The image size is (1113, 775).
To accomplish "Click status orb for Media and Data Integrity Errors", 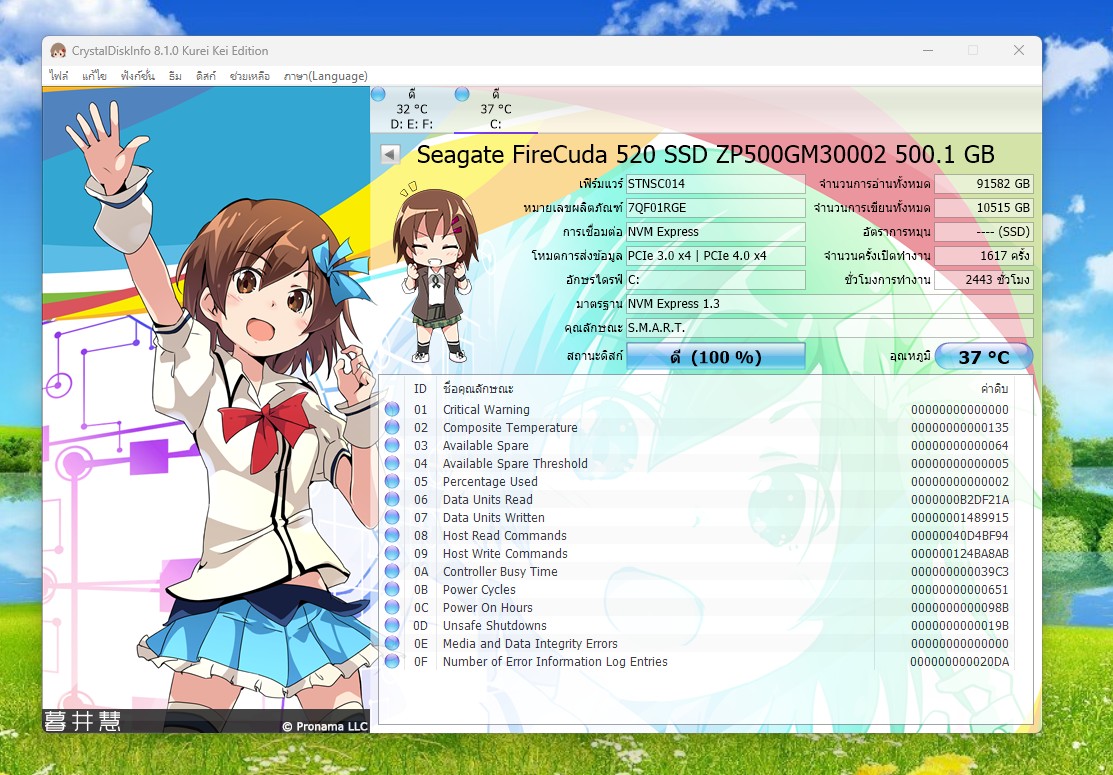I will (x=392, y=643).
